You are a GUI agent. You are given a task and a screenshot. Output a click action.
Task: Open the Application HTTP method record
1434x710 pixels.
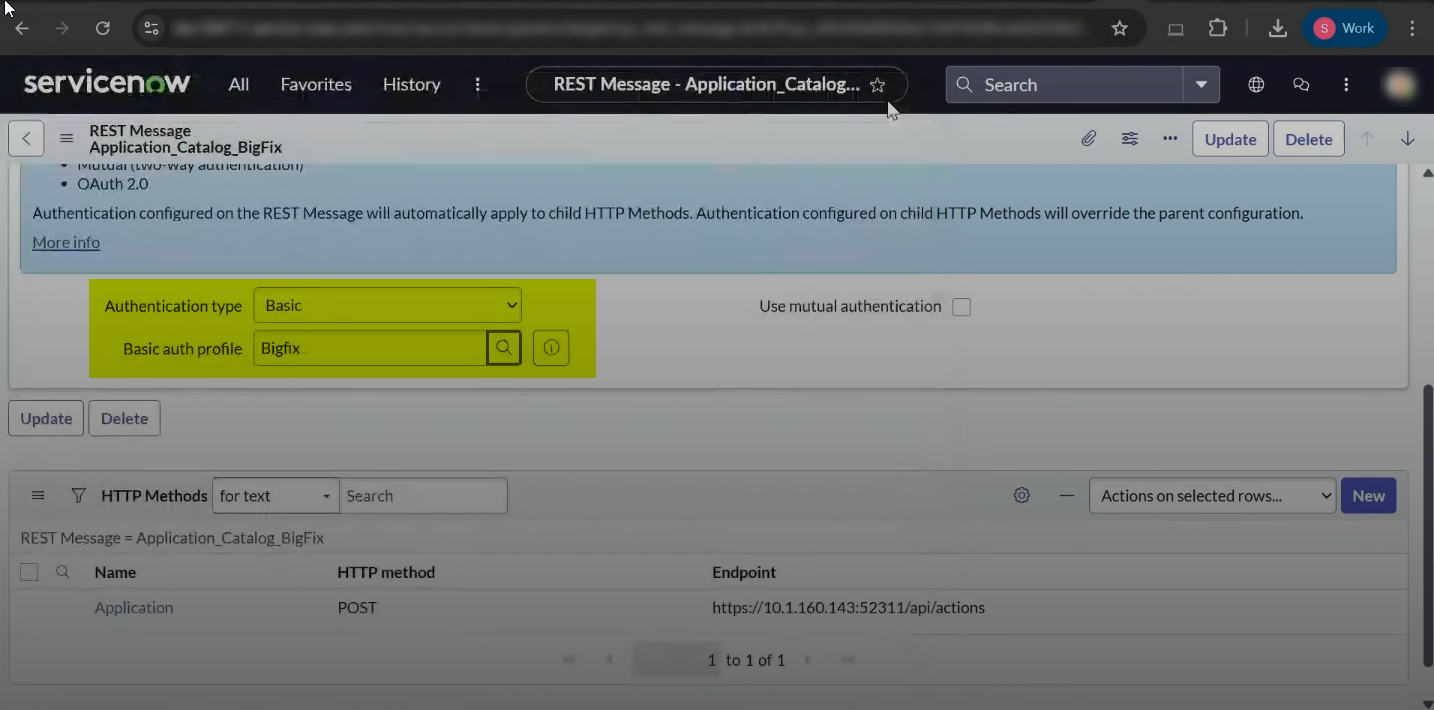point(134,607)
